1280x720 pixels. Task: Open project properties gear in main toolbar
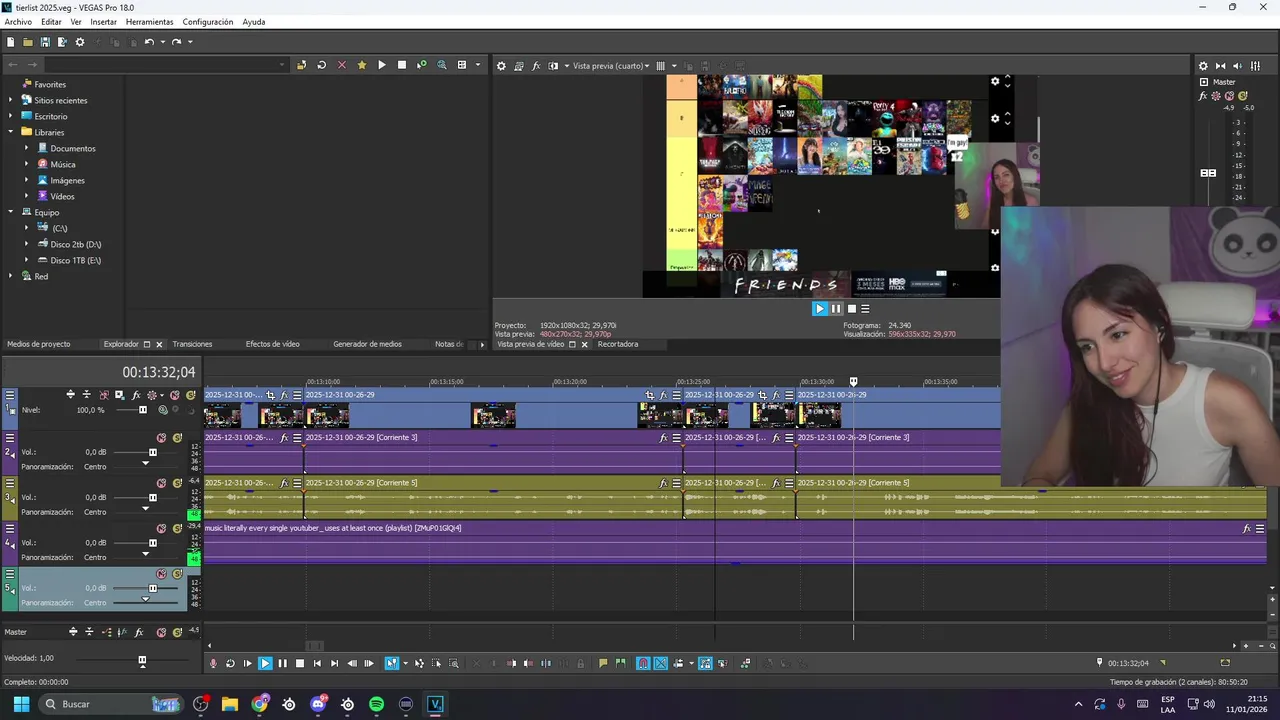80,42
